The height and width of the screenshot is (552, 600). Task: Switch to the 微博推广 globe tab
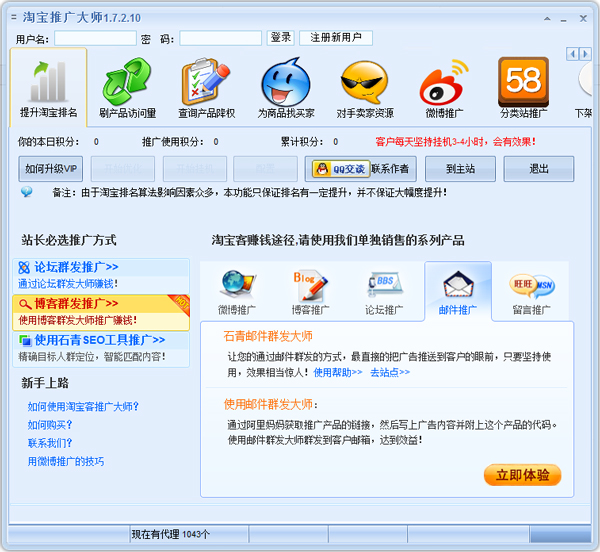tap(237, 292)
